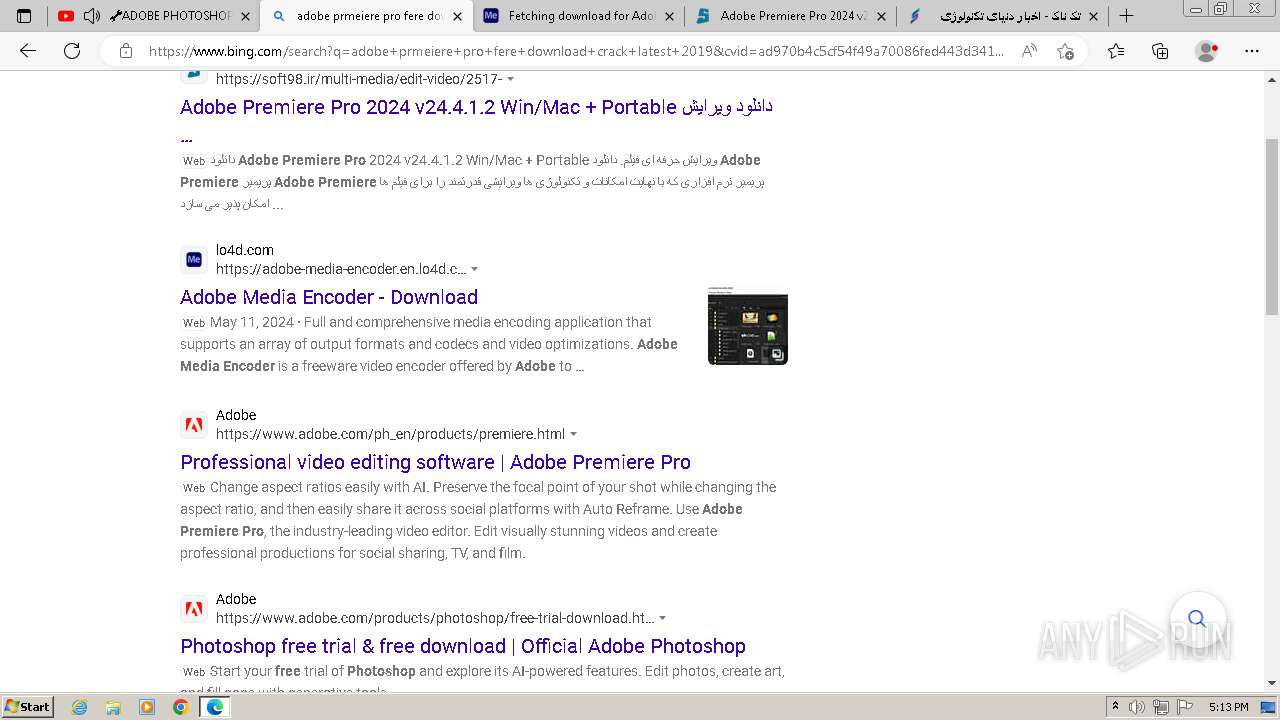Show hidden system tray icons
This screenshot has width=1280, height=720.
coord(1116,707)
